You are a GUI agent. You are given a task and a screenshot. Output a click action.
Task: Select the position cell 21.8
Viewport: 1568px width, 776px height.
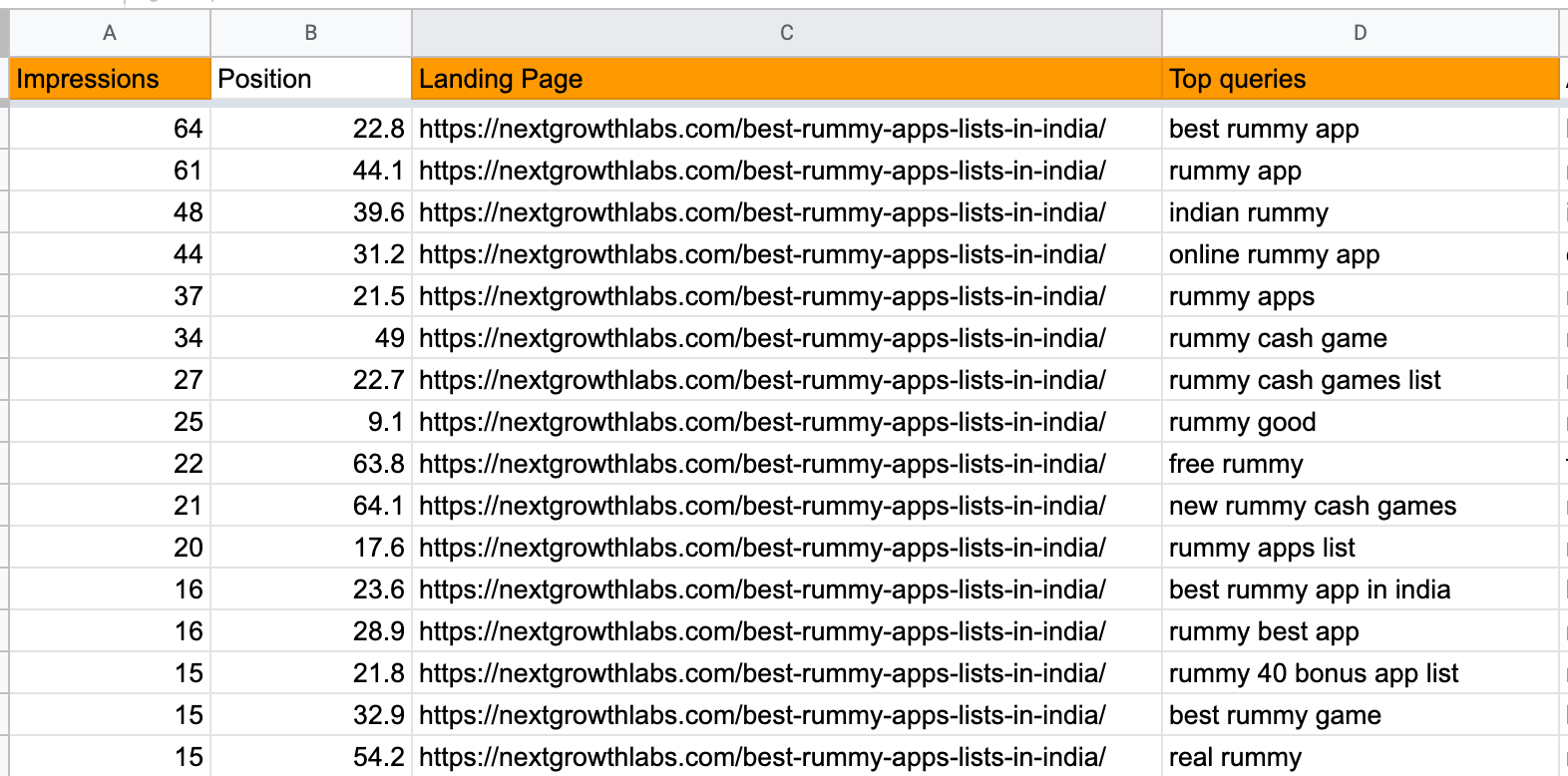click(311, 673)
